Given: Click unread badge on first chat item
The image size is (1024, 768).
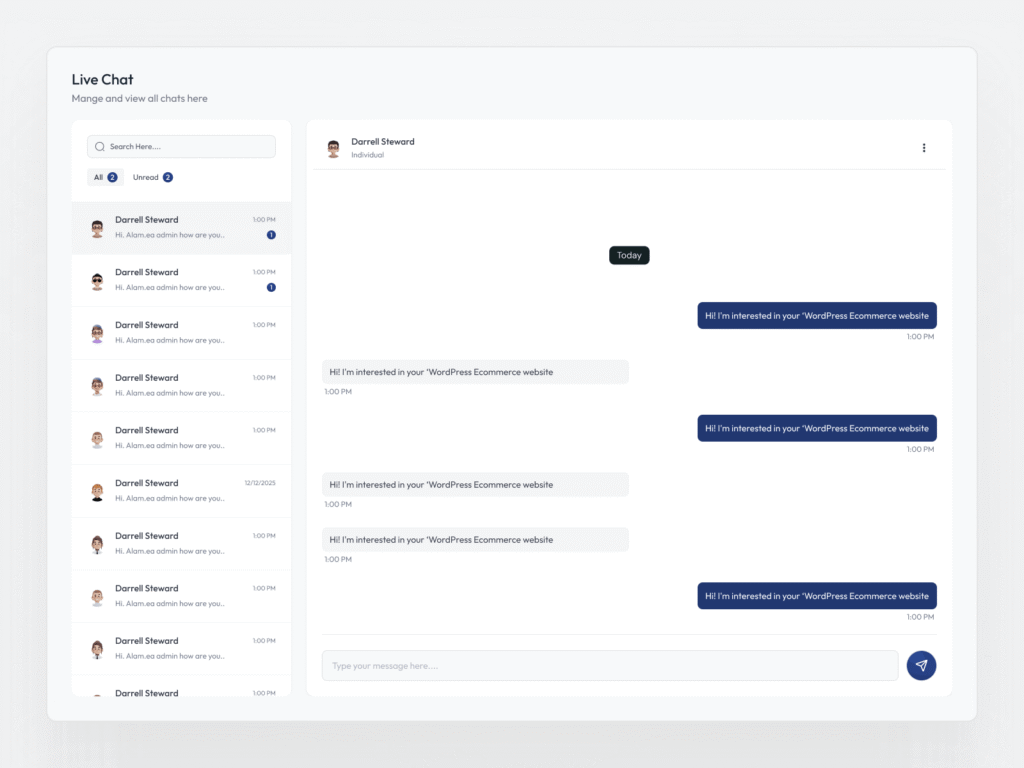Looking at the screenshot, I should (x=271, y=235).
